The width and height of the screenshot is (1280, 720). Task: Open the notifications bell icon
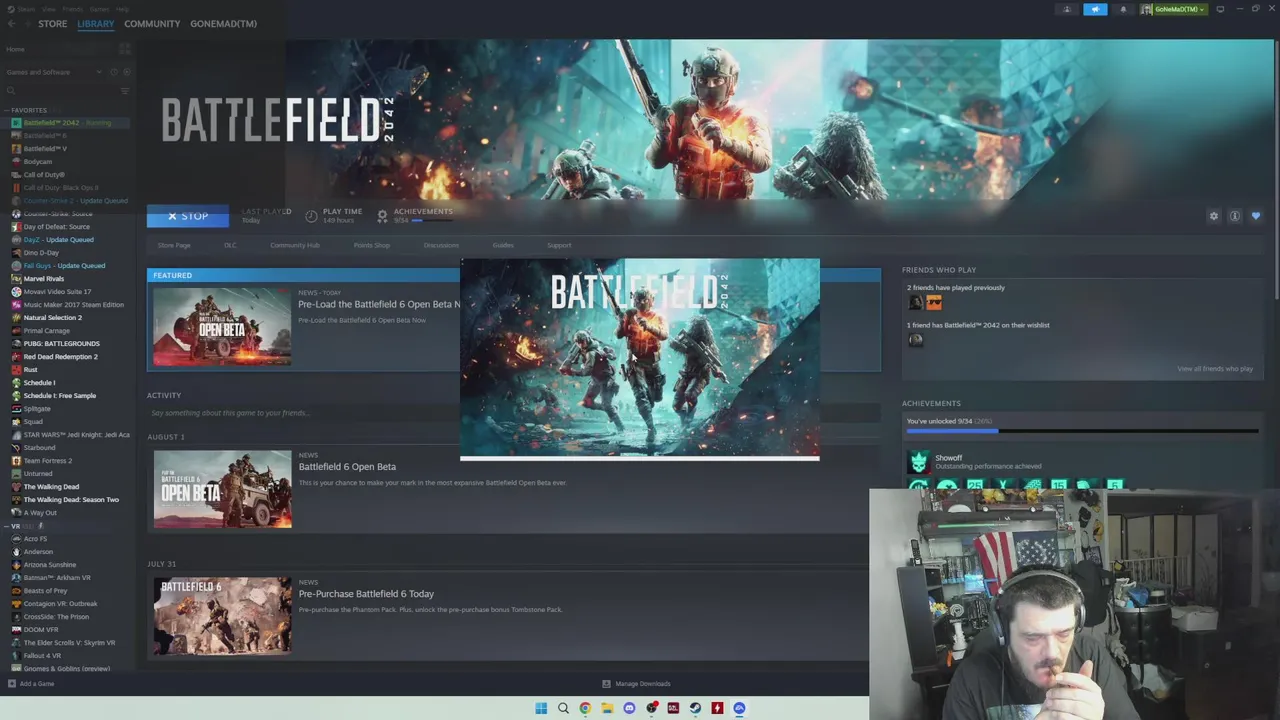point(1123,9)
